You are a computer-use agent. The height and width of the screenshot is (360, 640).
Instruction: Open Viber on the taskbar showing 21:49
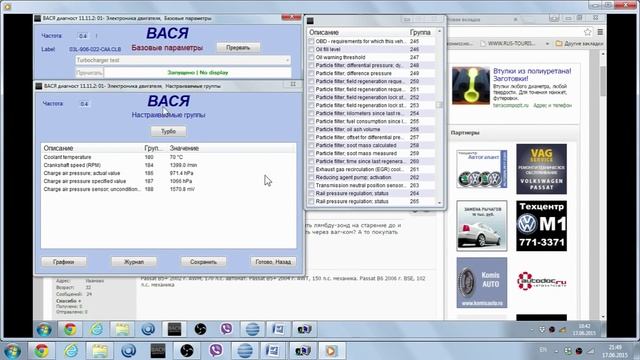[x=216, y=351]
